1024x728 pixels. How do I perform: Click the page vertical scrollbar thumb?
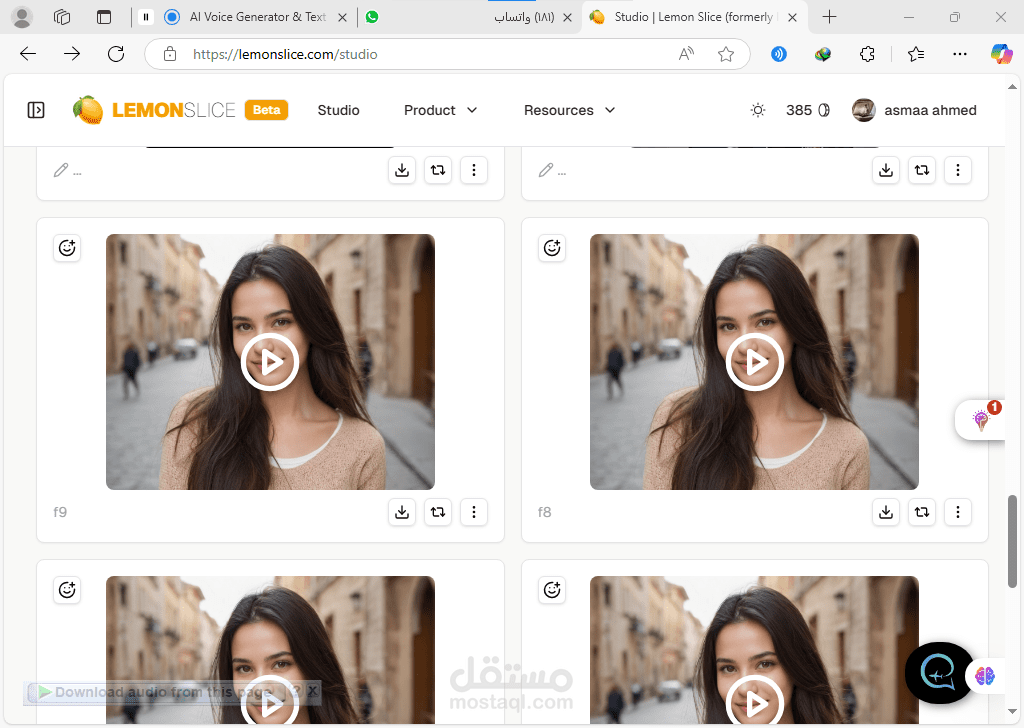(1012, 541)
